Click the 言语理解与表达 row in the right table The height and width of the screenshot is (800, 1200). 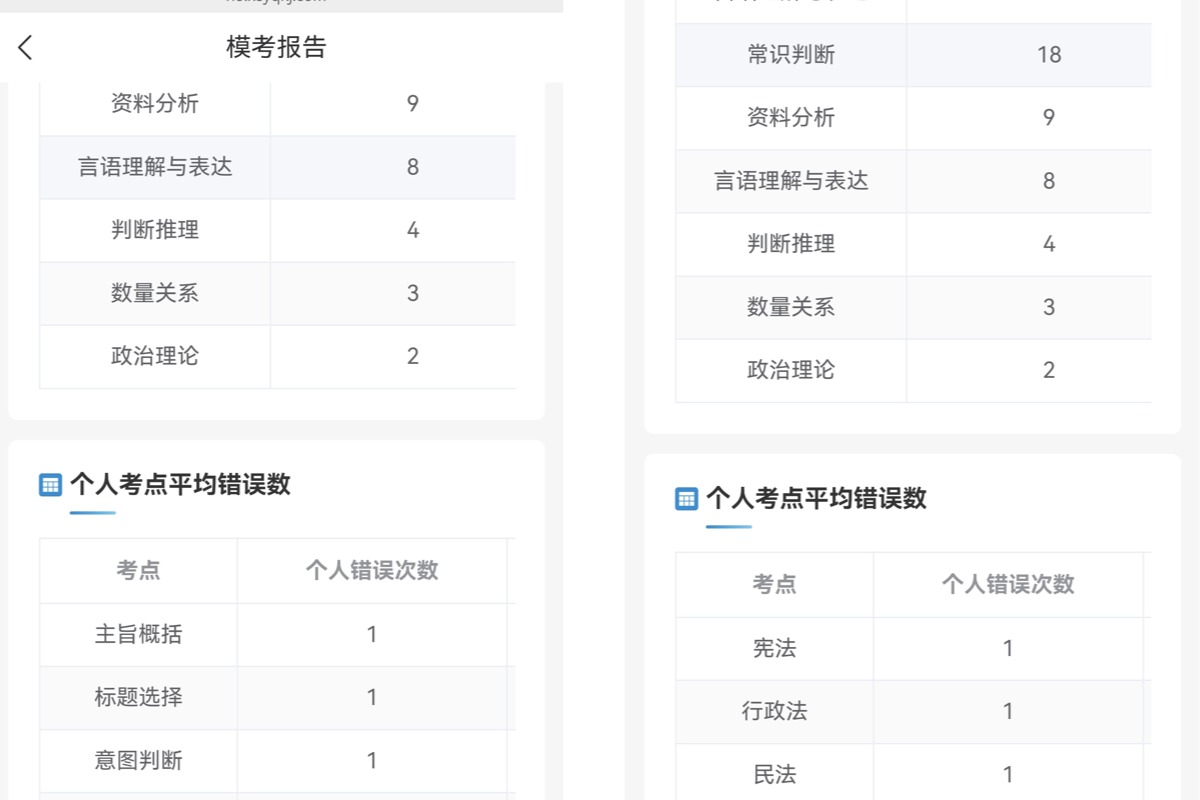coord(790,181)
